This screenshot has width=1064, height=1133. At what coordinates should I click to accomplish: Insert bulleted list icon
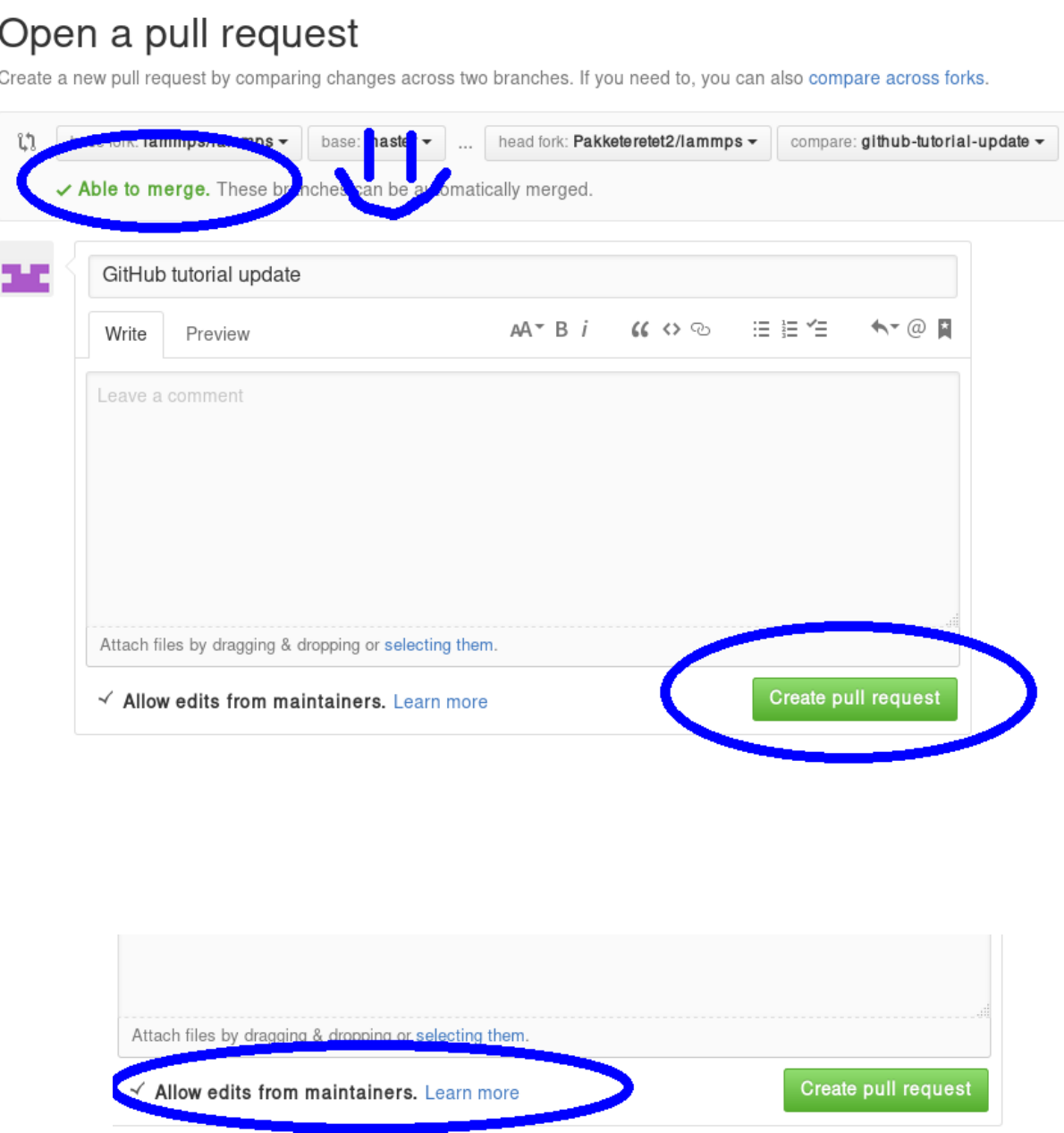pos(761,329)
